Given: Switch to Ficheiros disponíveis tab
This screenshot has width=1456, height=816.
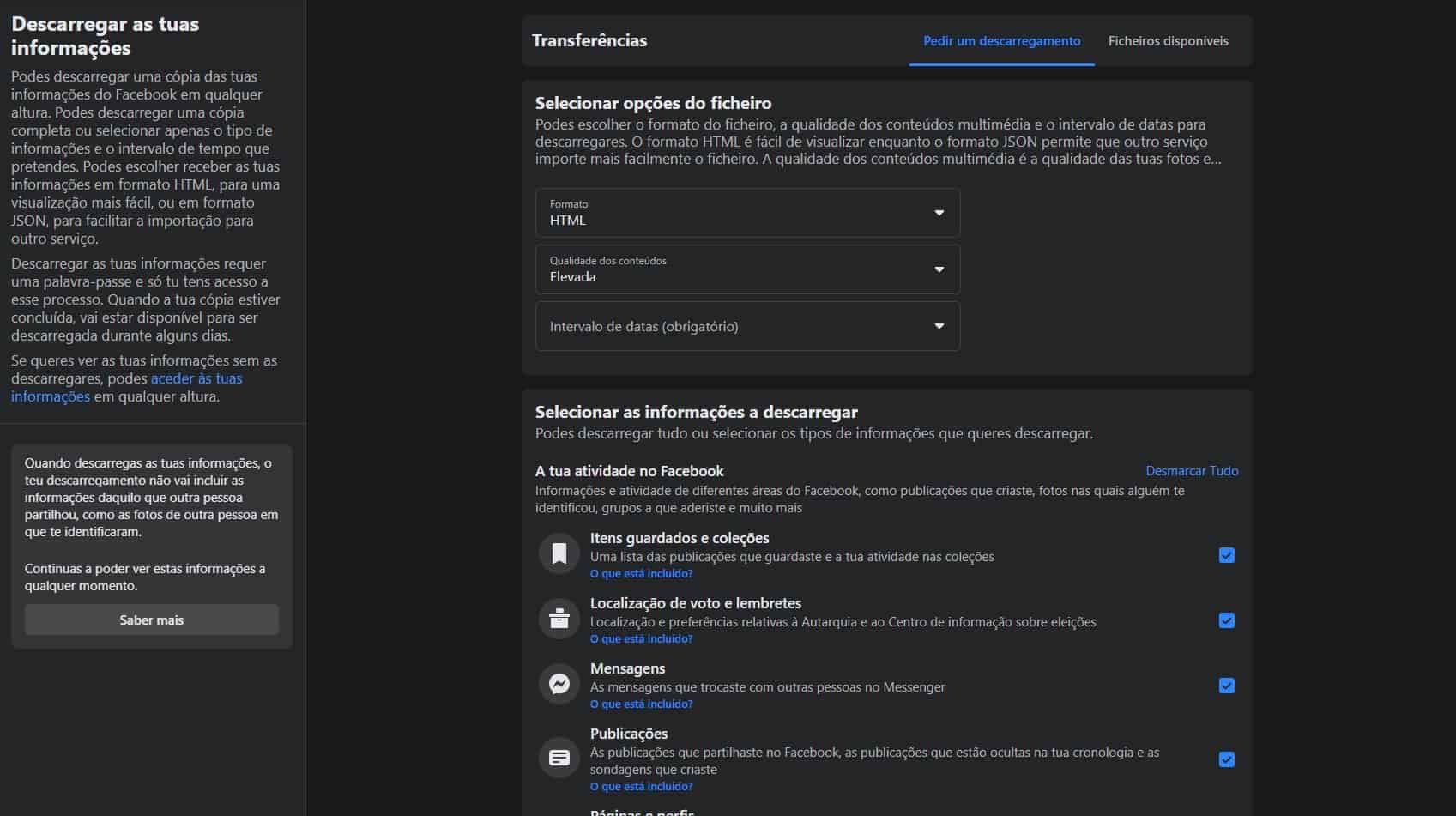Looking at the screenshot, I should tap(1168, 41).
